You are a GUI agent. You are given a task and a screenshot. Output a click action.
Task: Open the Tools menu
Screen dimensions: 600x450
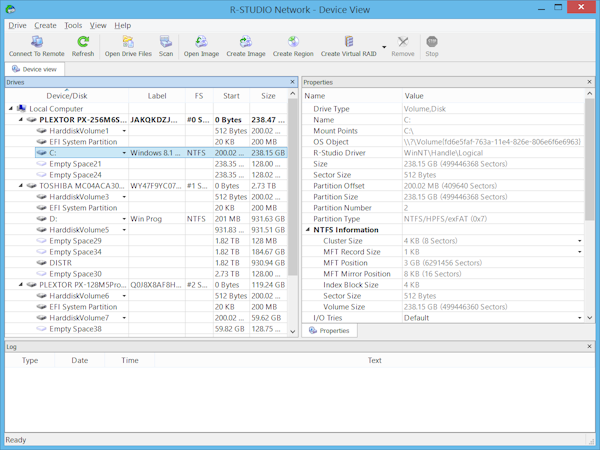tap(73, 24)
